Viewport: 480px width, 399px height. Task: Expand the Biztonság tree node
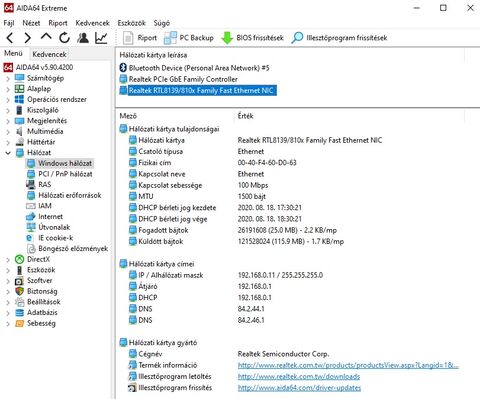click(8, 292)
